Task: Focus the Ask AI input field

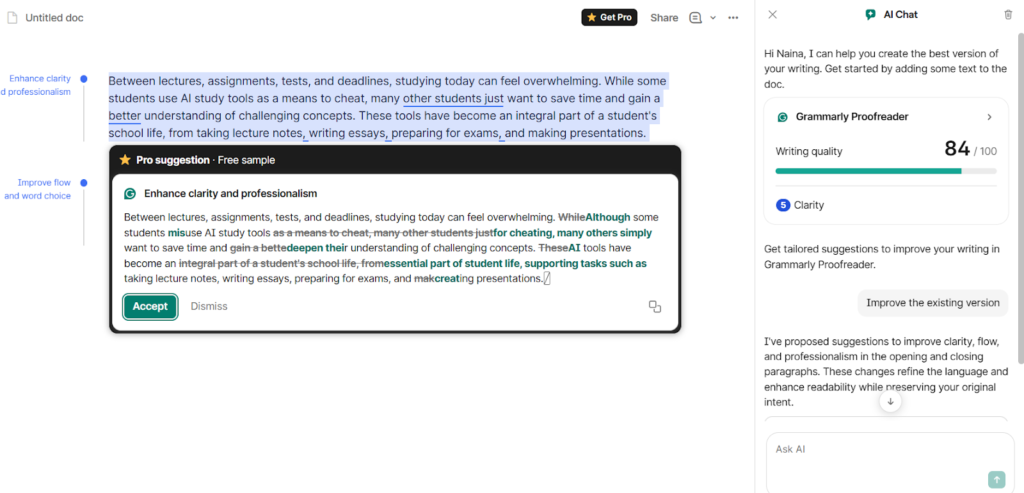Action: 889,462
